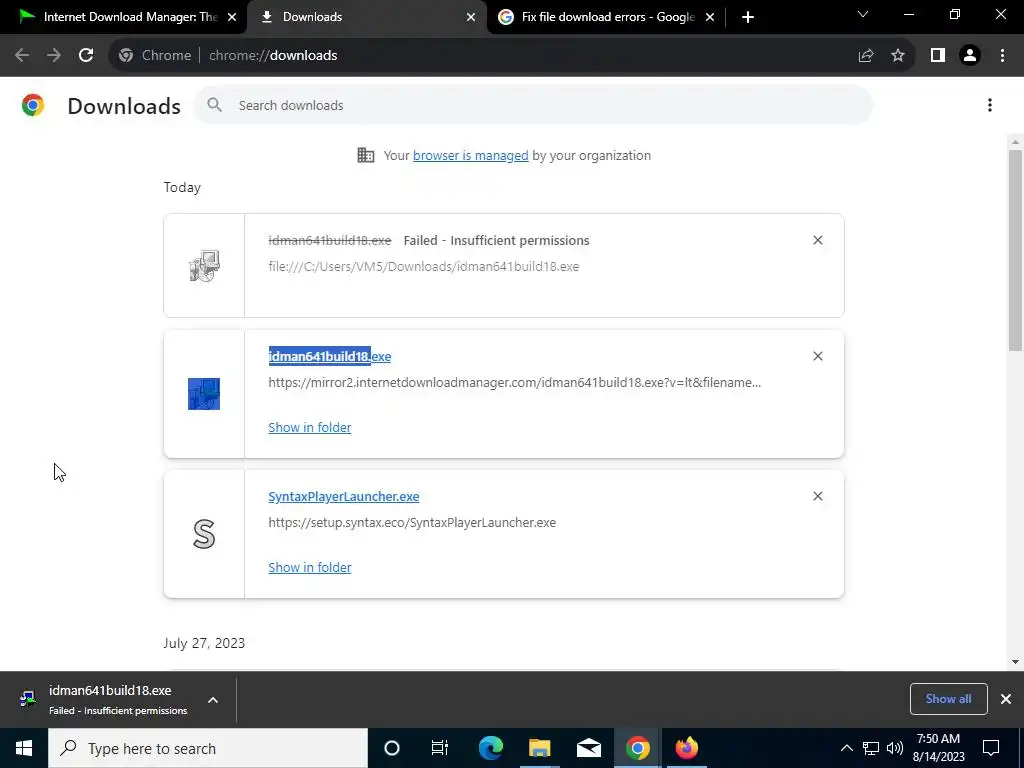The width and height of the screenshot is (1024, 768).
Task: Remove failed idman641build18.exe entry from list
Action: point(818,240)
